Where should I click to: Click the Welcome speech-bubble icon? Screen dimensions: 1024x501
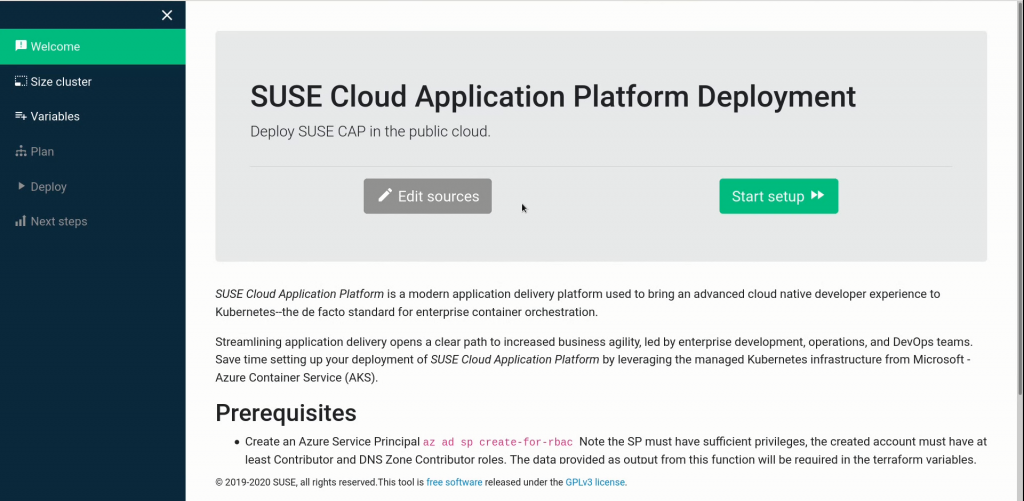[x=20, y=46]
